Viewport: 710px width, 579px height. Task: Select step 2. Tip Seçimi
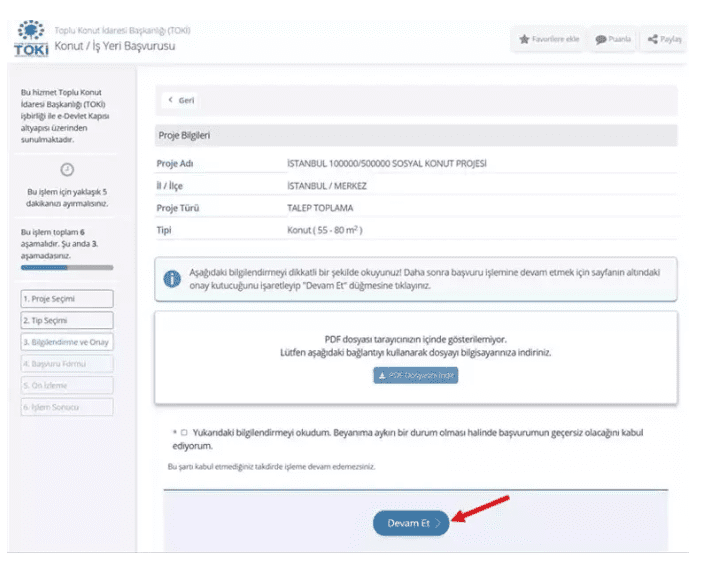[66, 320]
